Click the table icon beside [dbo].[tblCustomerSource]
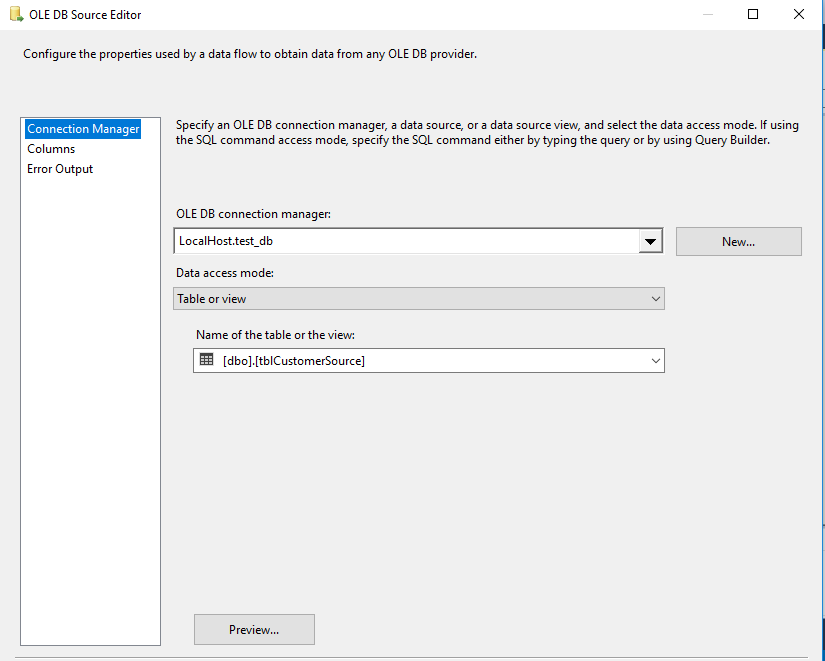The height and width of the screenshot is (661, 825). point(207,360)
